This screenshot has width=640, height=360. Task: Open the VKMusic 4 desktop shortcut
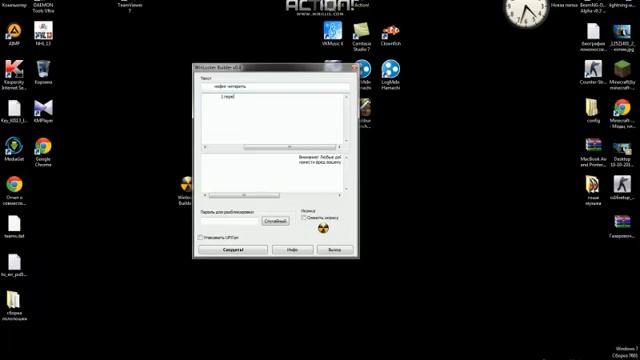tap(333, 32)
